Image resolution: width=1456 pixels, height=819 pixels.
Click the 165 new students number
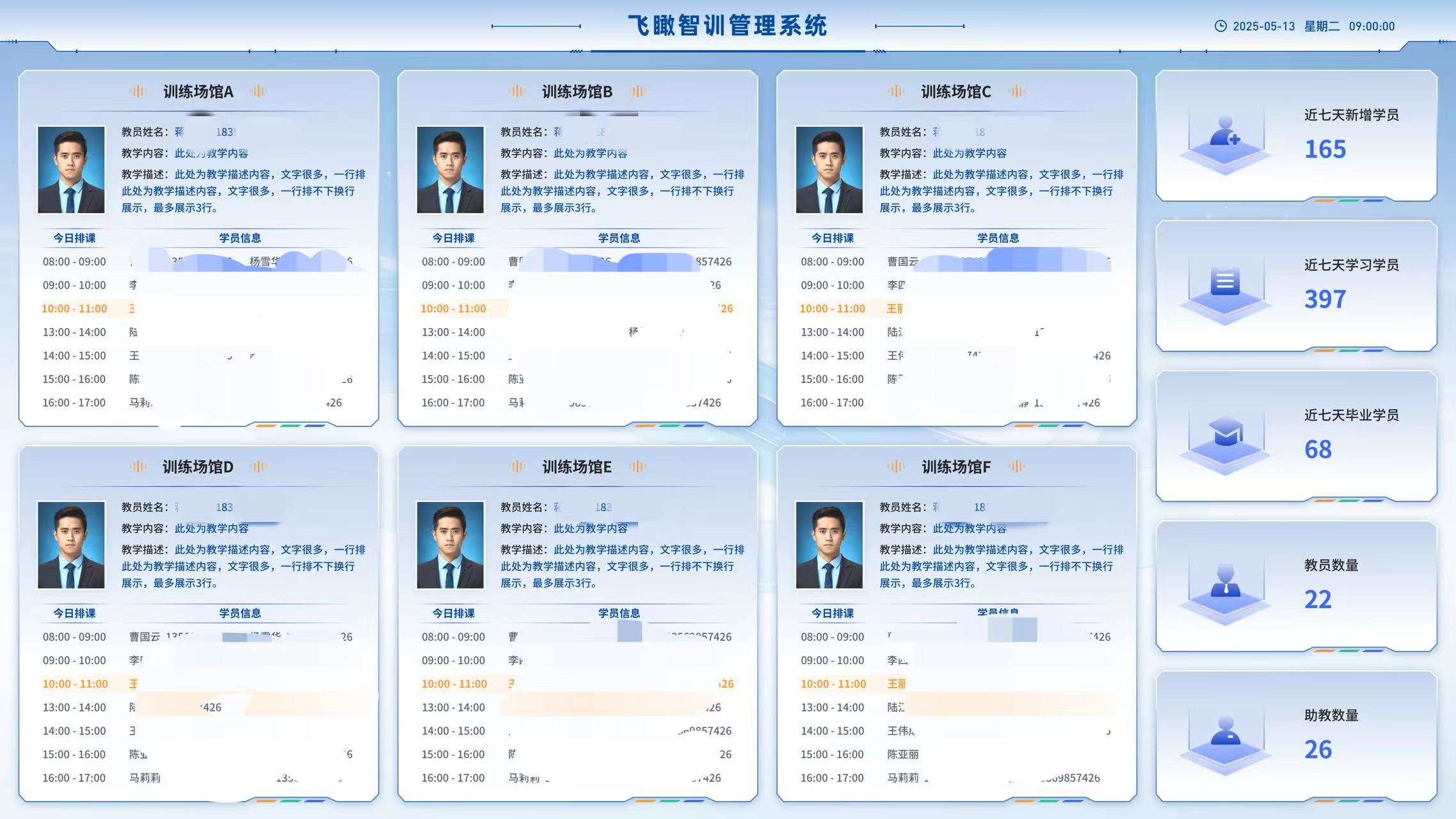point(1325,149)
